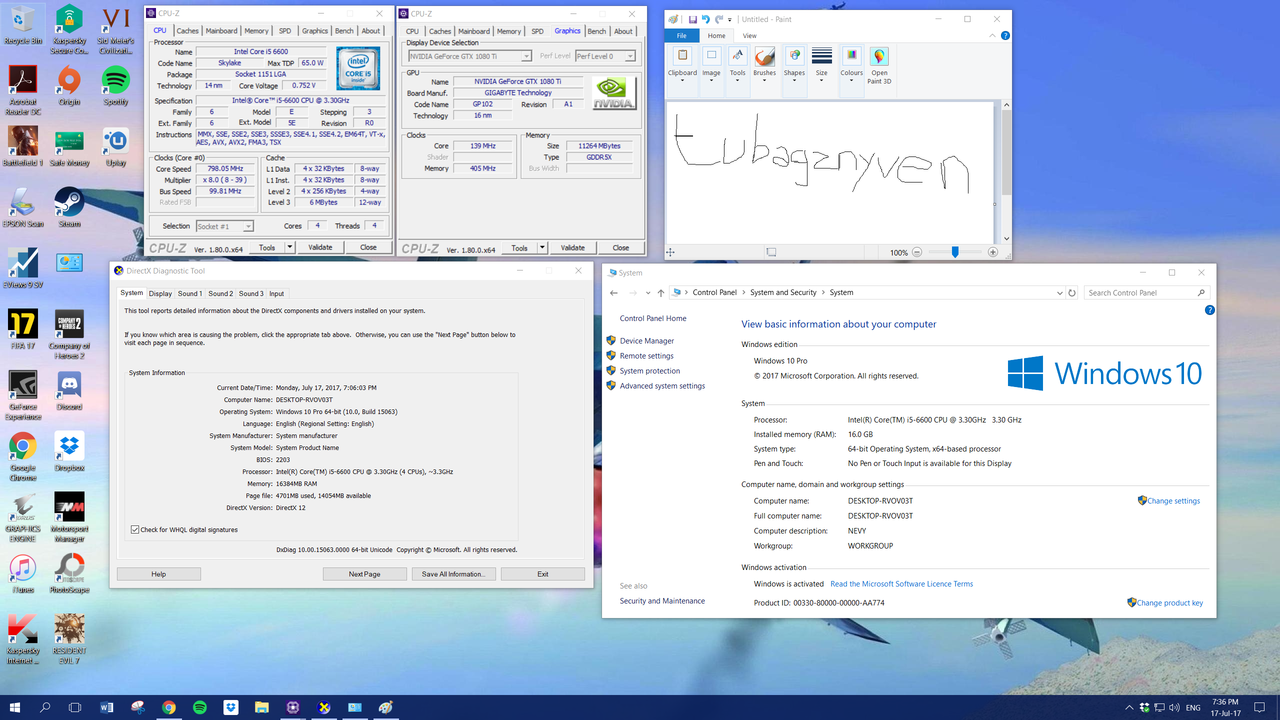Screen dimensions: 1280x720
Task: Switch to the View tab in Paint
Action: point(749,35)
